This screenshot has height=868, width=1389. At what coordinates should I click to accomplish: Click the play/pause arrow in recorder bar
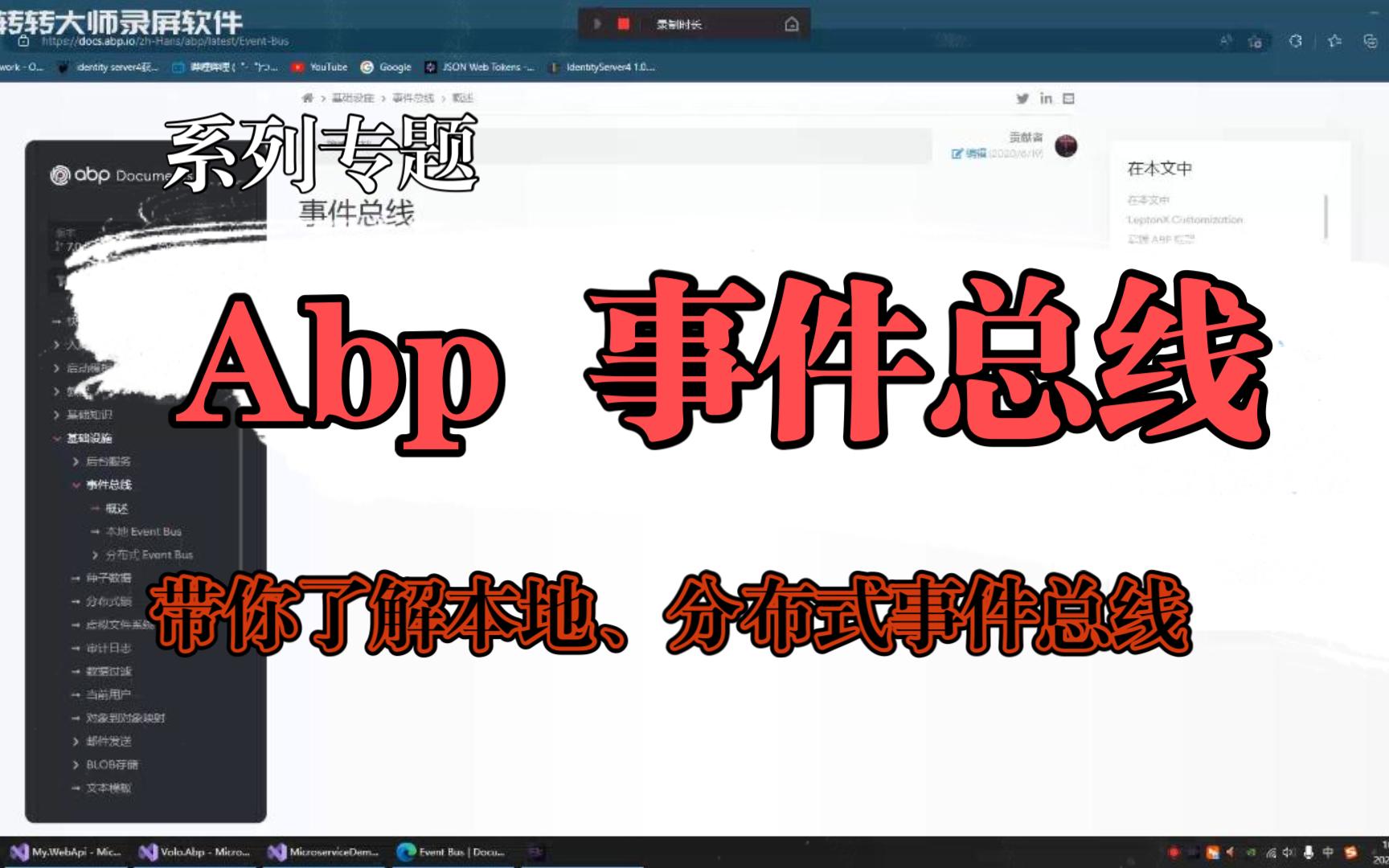point(597,24)
